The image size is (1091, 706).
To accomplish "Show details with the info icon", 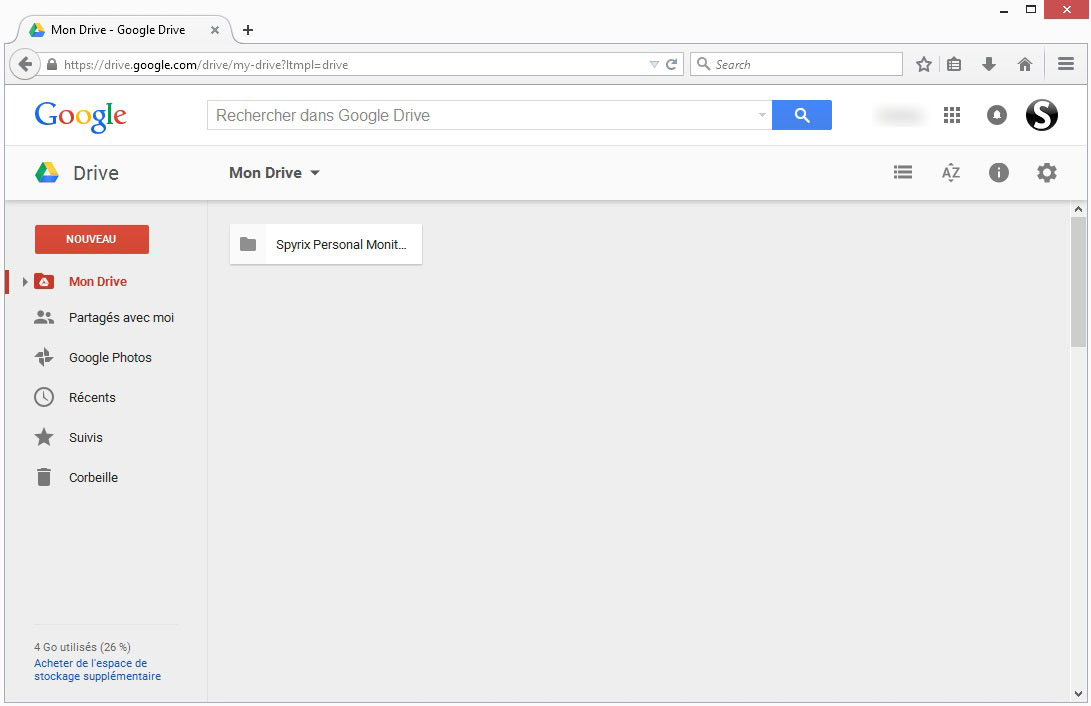I will 998,173.
